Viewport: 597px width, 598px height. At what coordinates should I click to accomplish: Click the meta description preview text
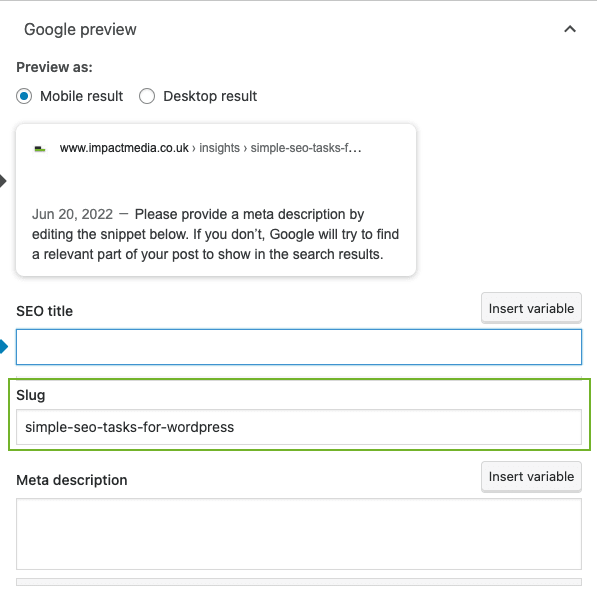(x=216, y=234)
